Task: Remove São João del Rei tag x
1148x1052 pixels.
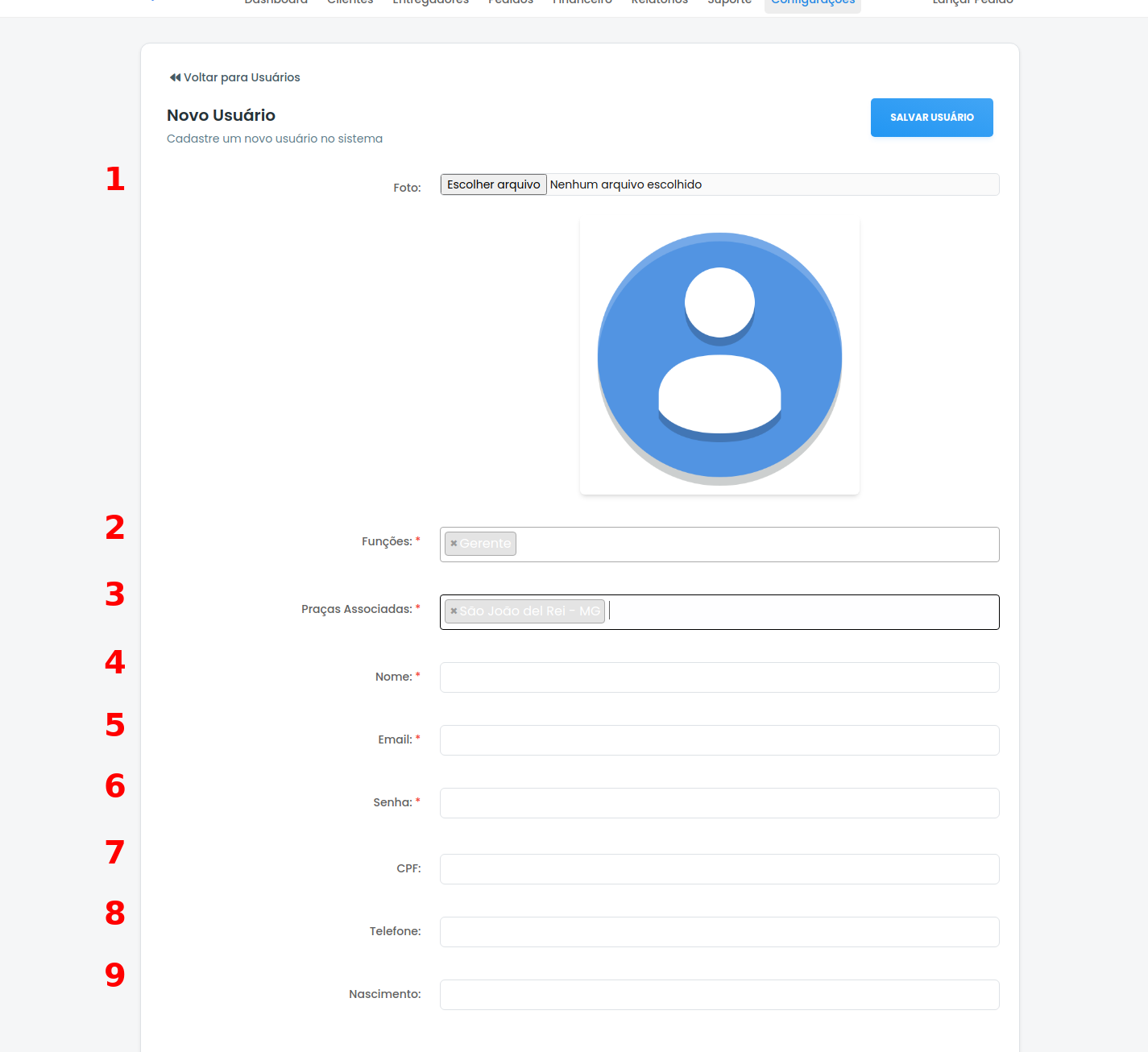Action: pos(454,611)
